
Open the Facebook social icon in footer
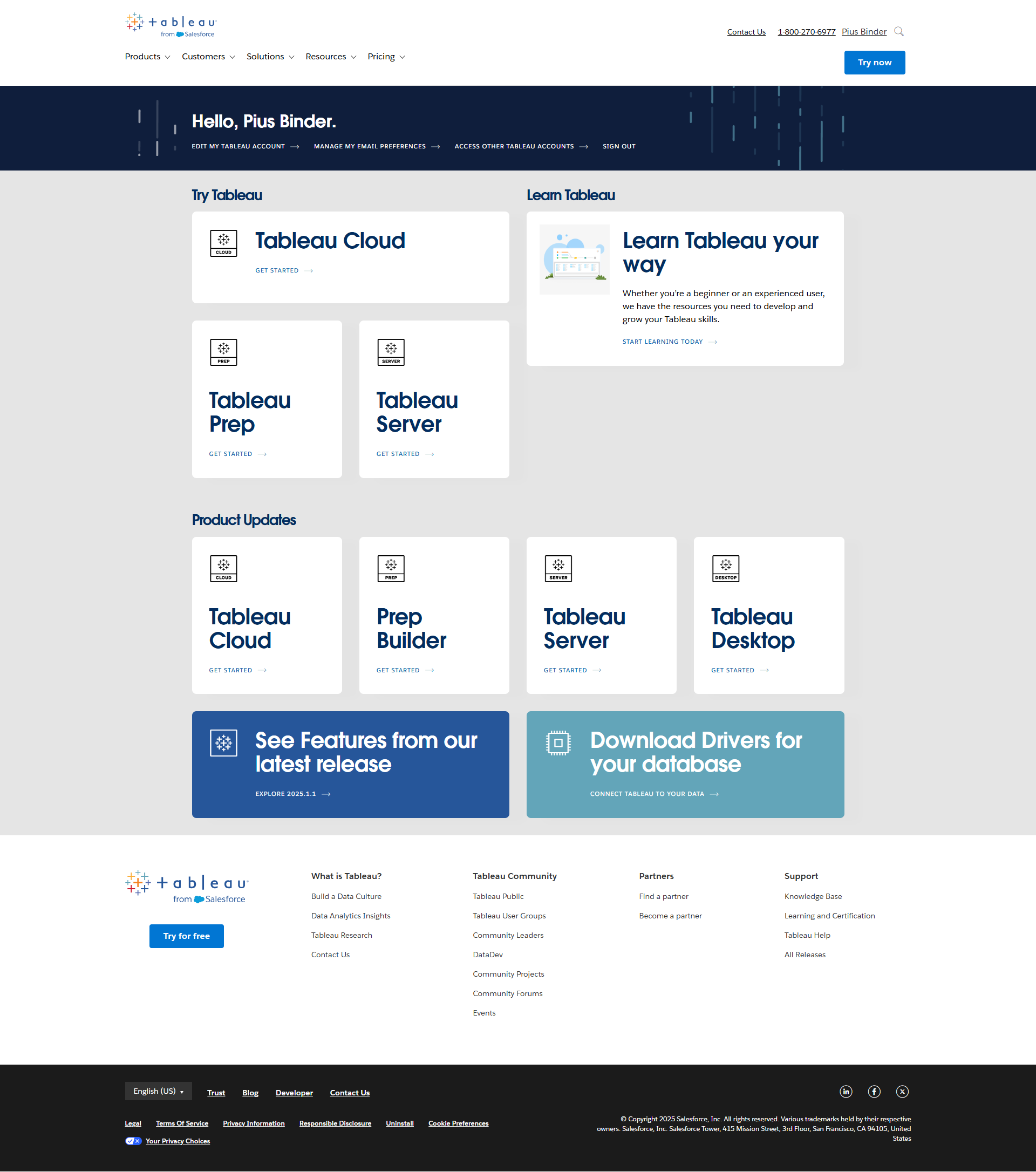(x=874, y=1091)
